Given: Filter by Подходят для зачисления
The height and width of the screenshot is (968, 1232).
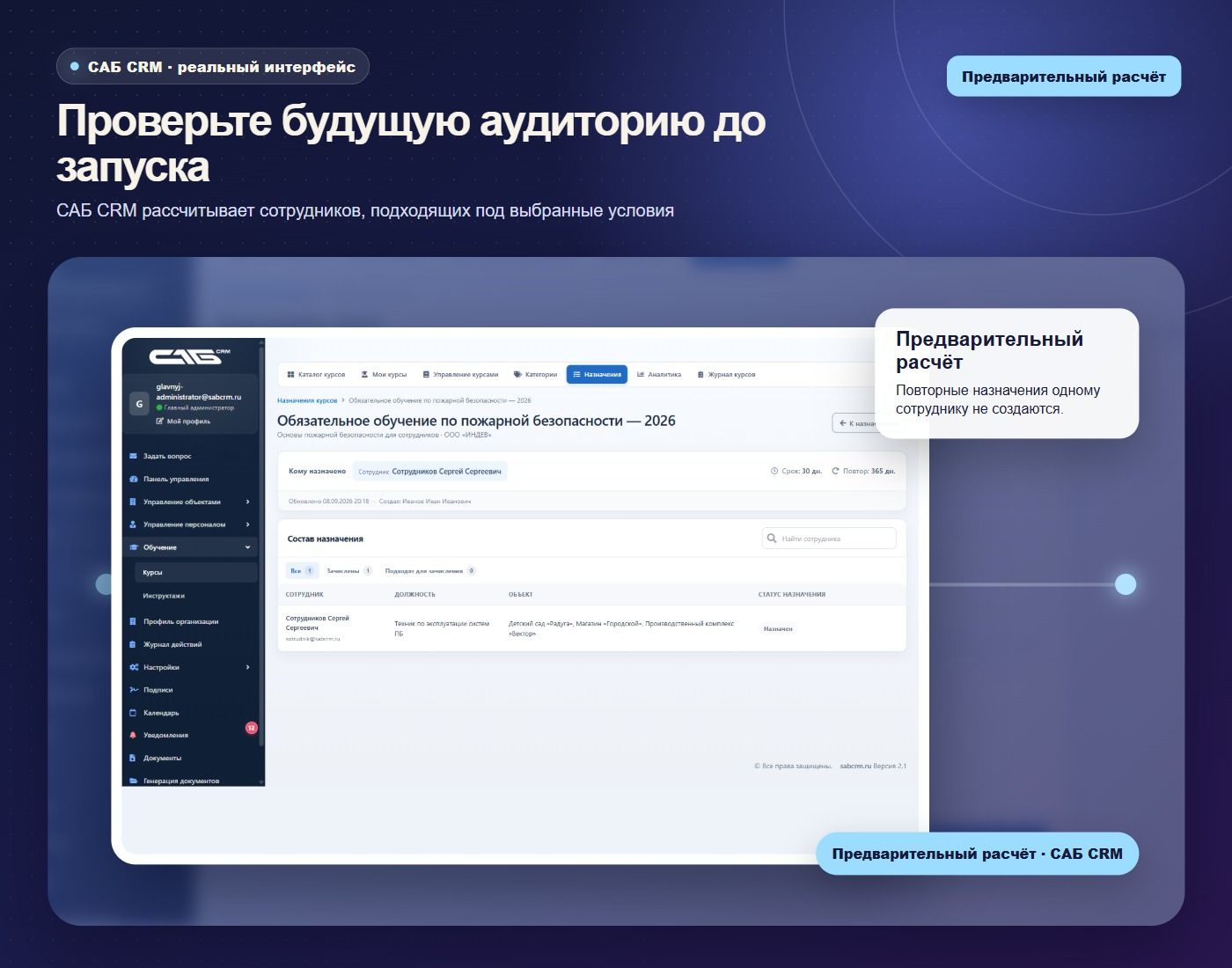Looking at the screenshot, I should tap(430, 571).
